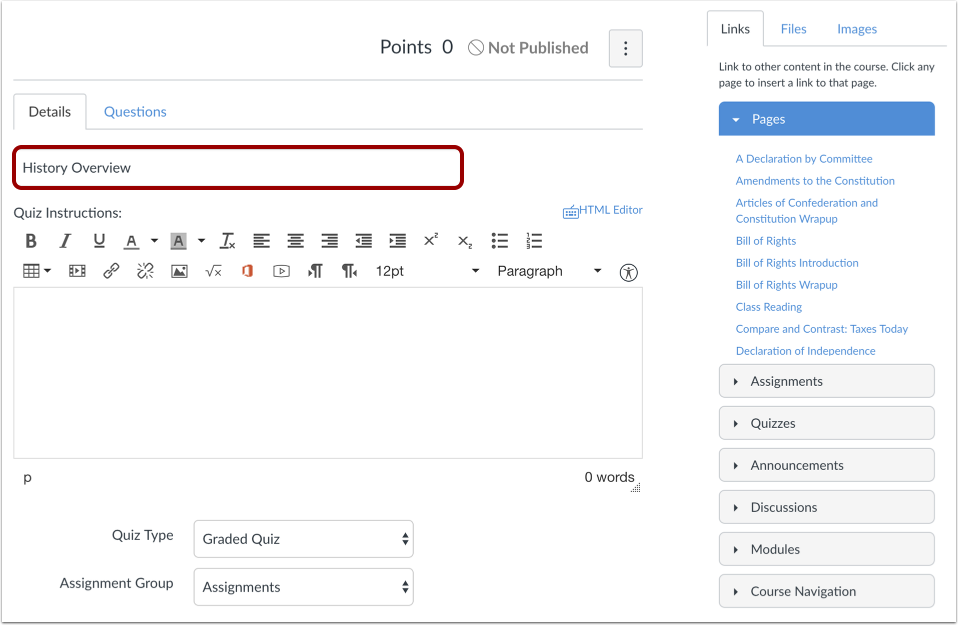Click the editor resize handle near word count
This screenshot has height=625, width=958.
tap(636, 488)
